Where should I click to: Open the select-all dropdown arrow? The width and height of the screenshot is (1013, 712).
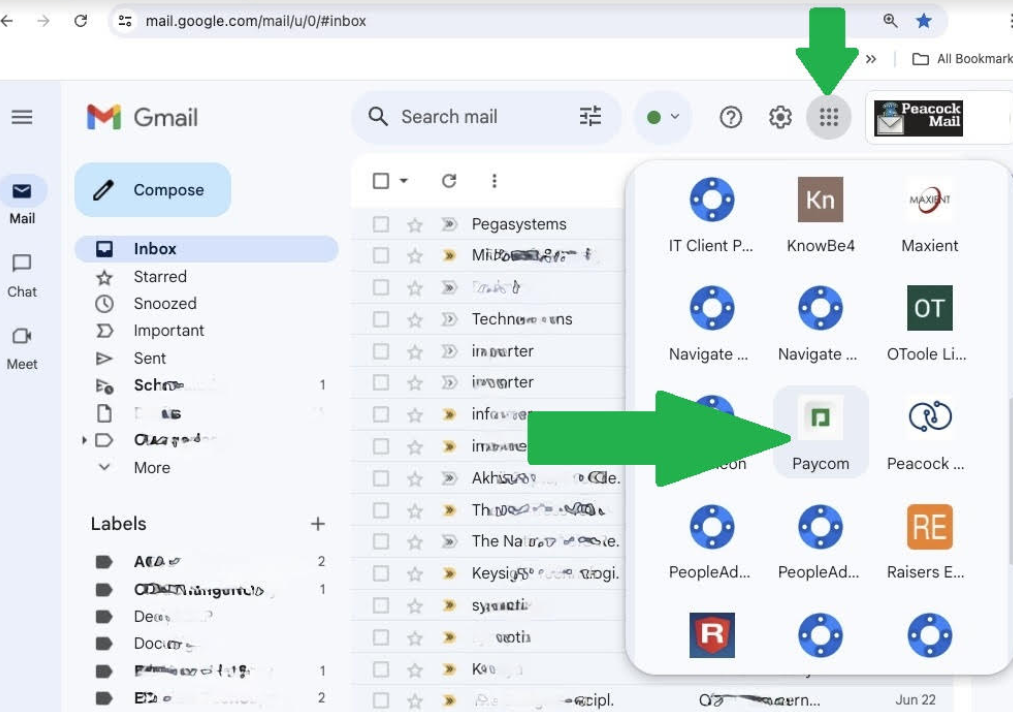(404, 181)
